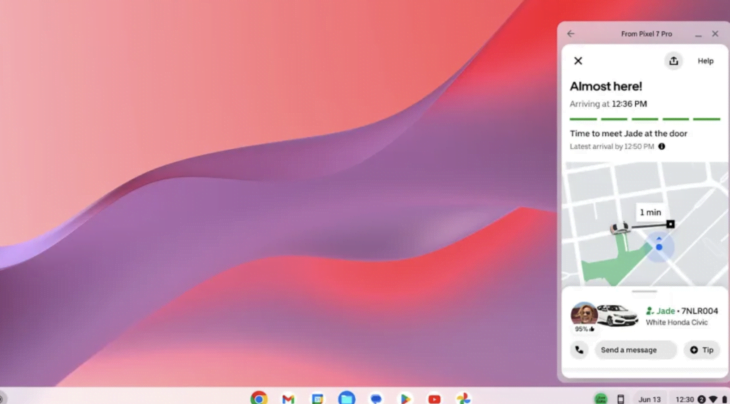This screenshot has height=404, width=730.
Task: Open Chrome from the shelf
Action: point(259,398)
